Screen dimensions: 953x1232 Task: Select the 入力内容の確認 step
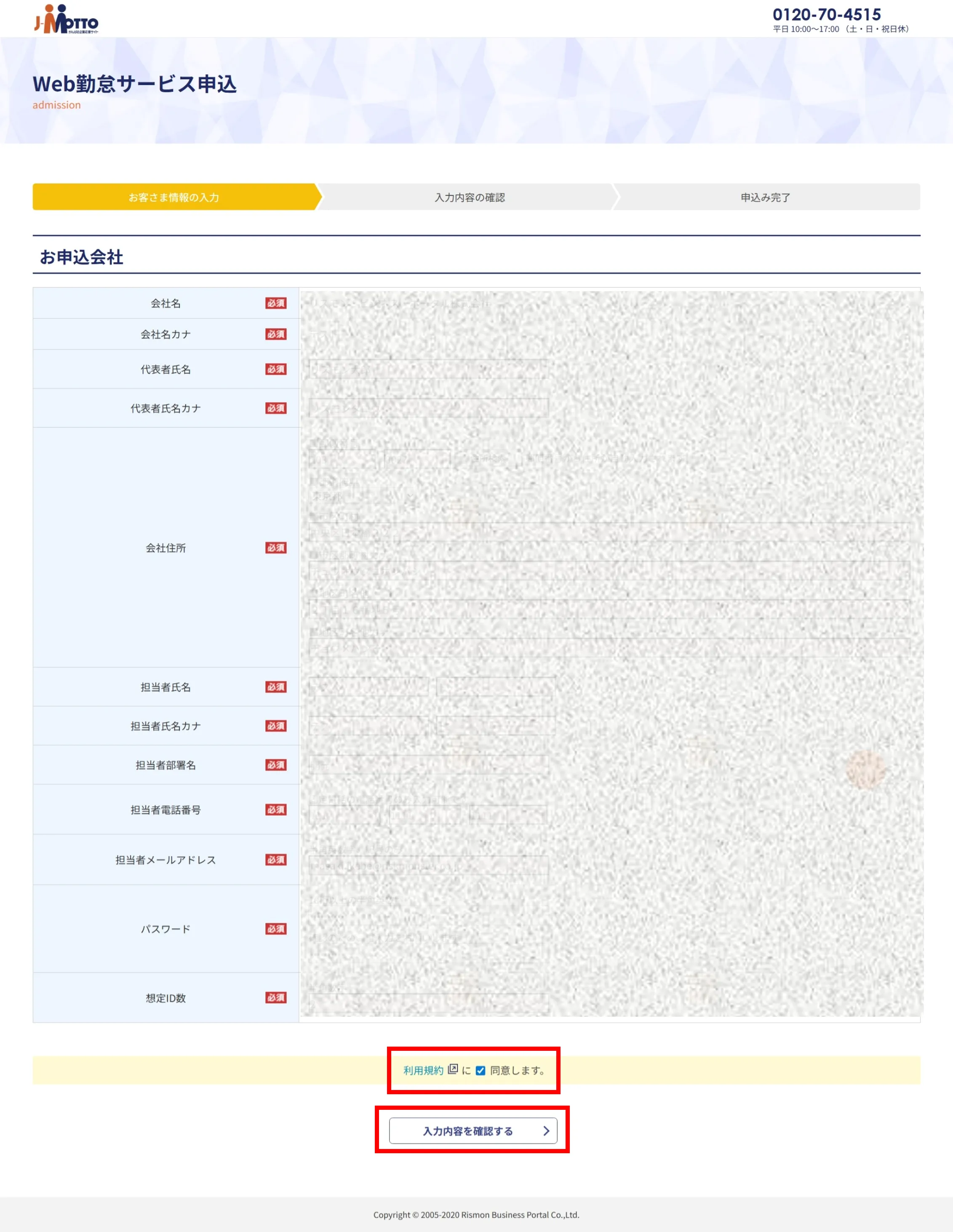(469, 197)
